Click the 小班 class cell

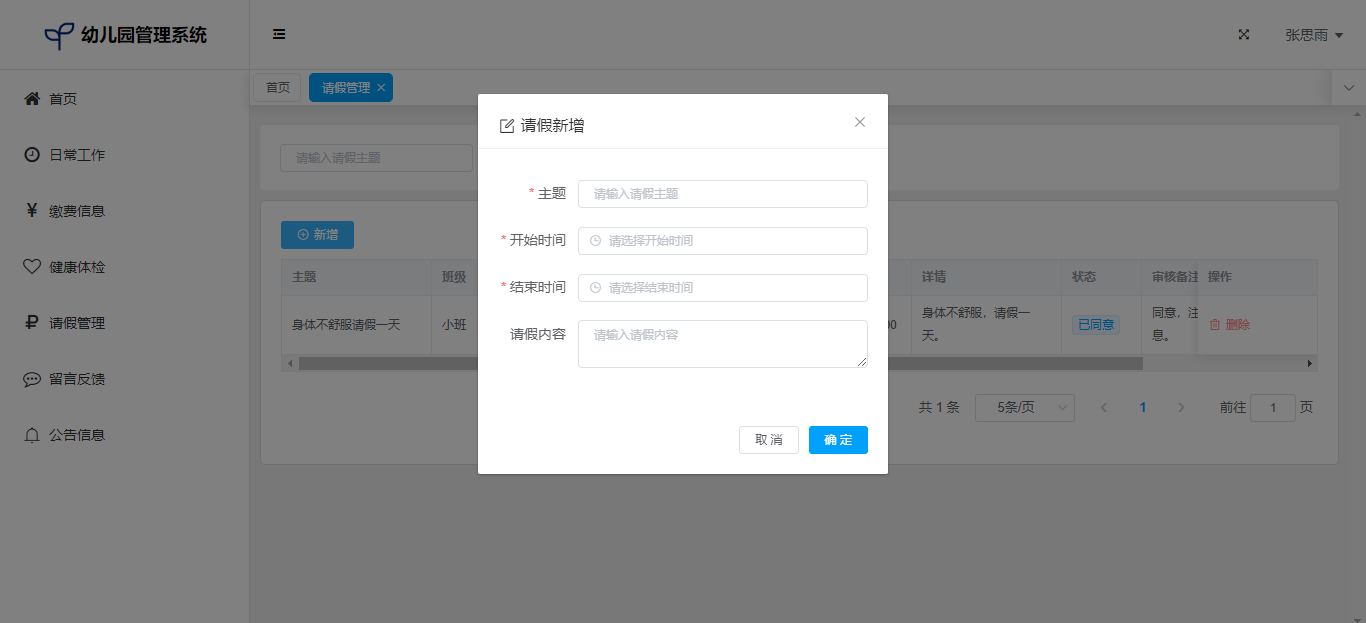(x=454, y=325)
